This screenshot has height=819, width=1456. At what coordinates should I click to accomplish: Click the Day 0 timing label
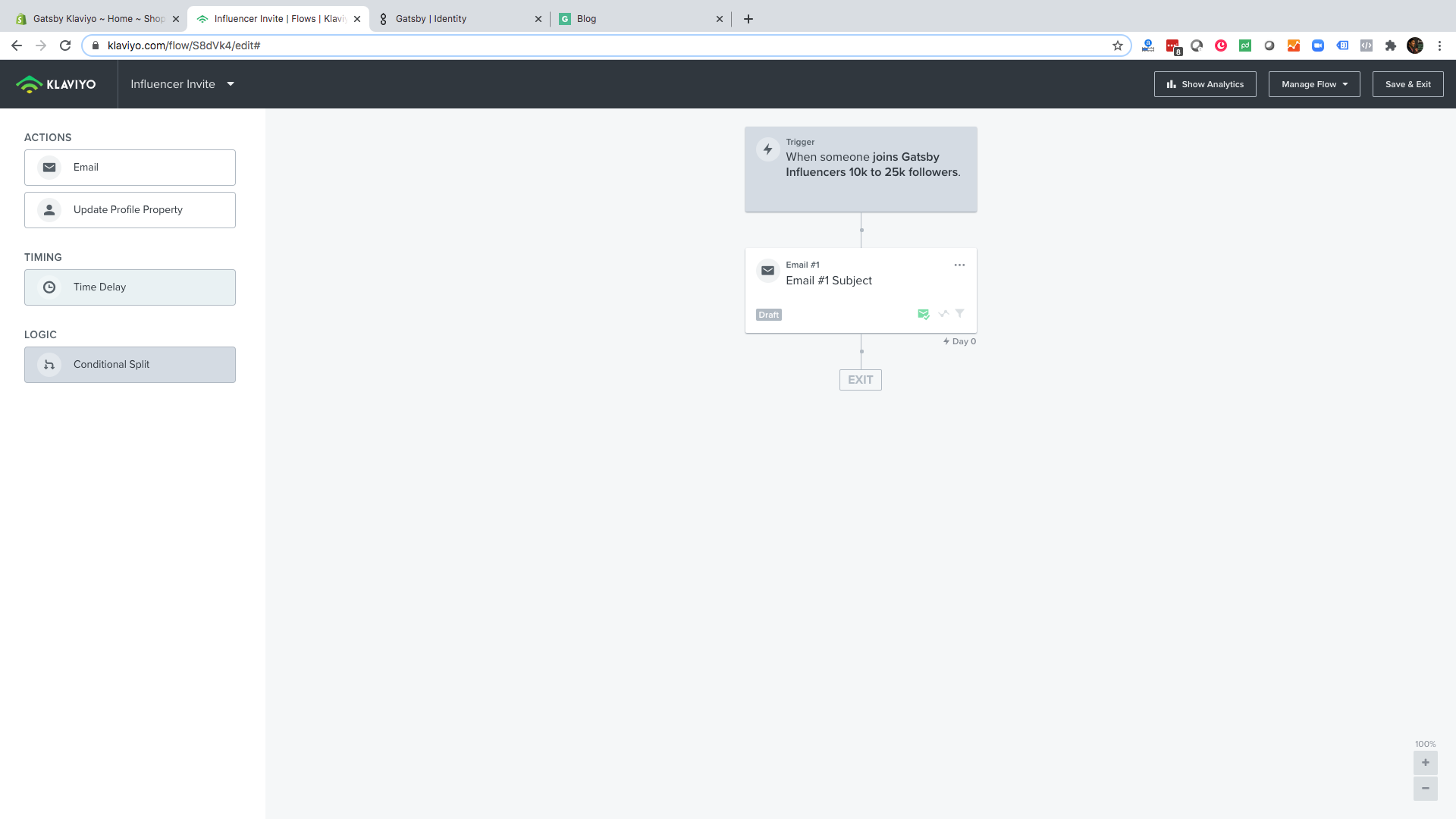coord(959,342)
